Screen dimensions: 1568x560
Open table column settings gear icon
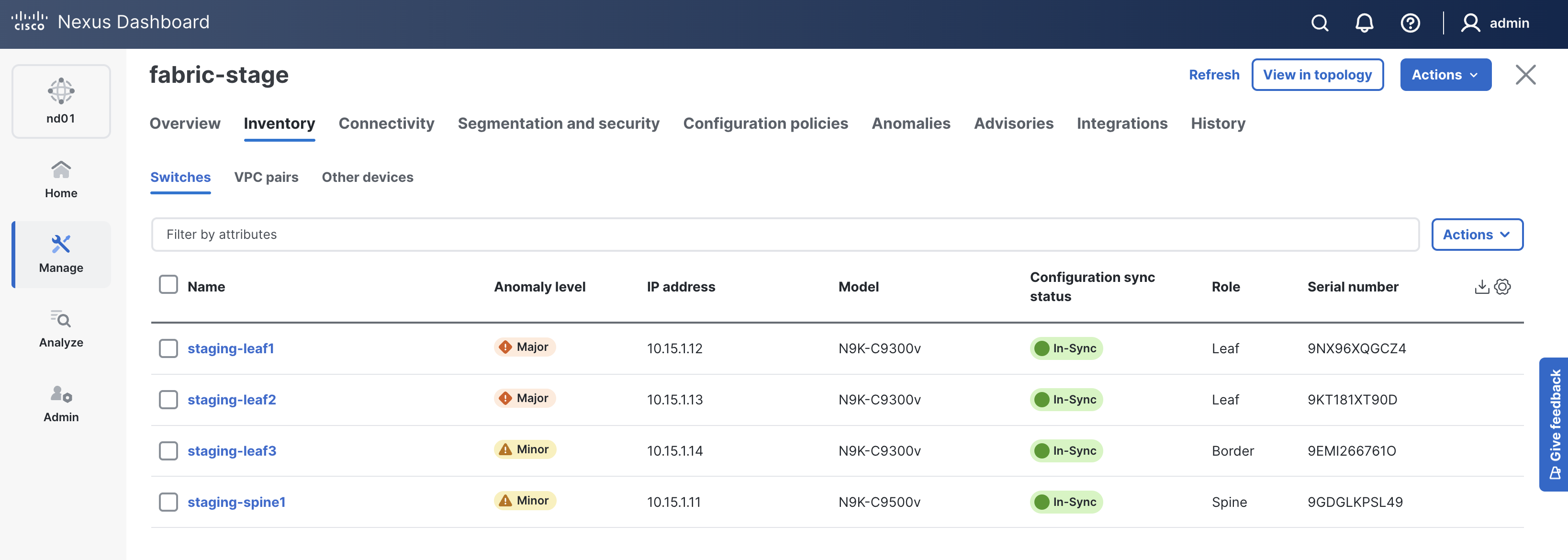click(x=1502, y=287)
